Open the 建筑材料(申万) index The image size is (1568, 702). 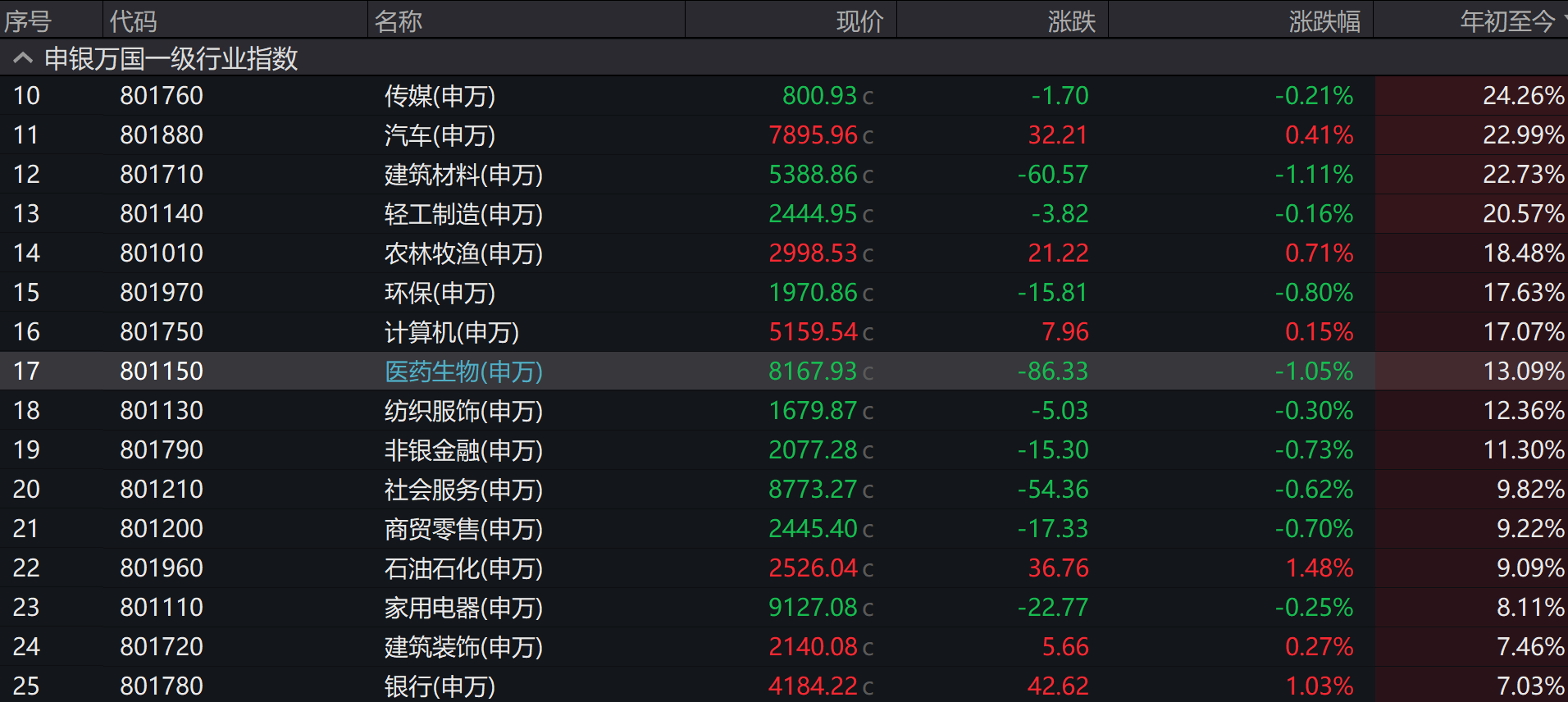pyautogui.click(x=464, y=175)
